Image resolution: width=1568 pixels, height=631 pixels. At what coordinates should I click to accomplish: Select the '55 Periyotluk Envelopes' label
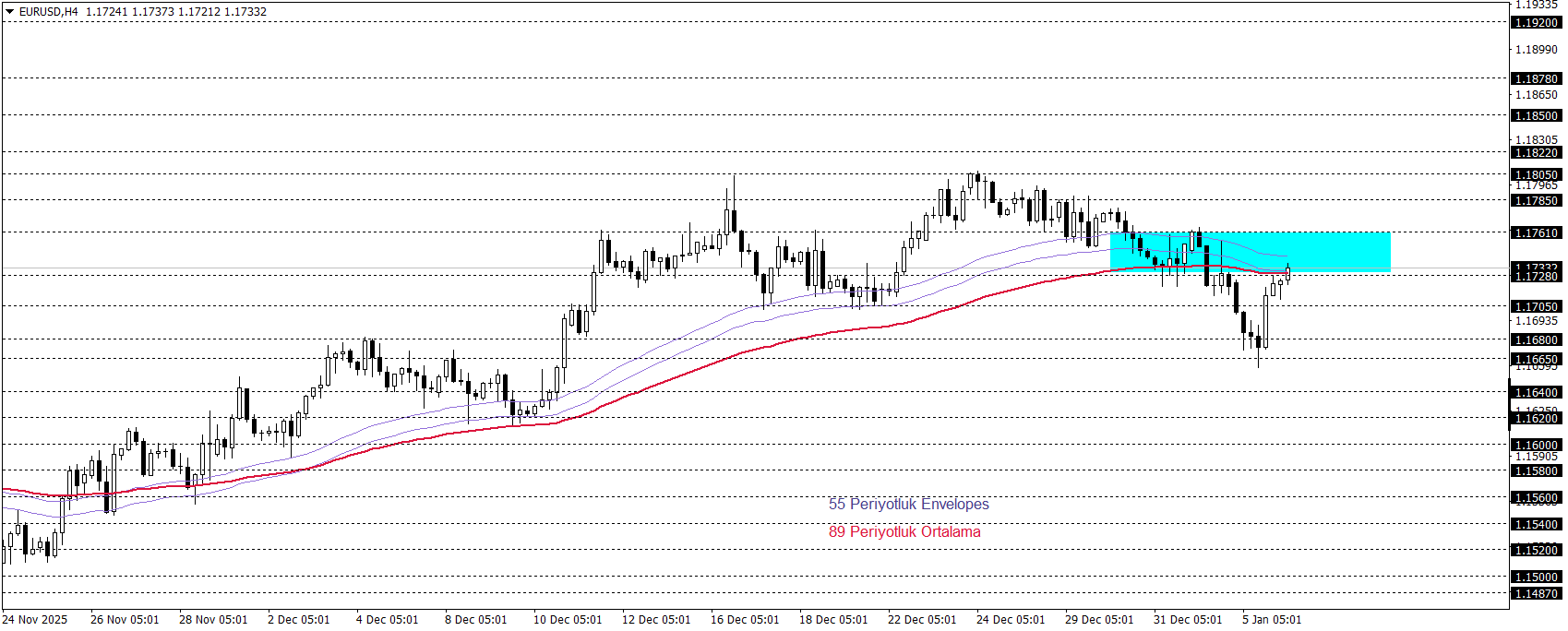(x=908, y=504)
